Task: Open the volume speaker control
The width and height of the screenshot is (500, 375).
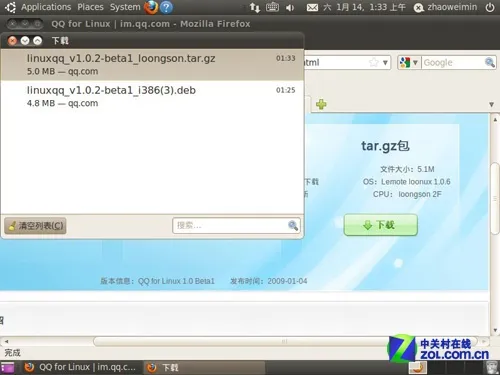Action: tap(290, 8)
